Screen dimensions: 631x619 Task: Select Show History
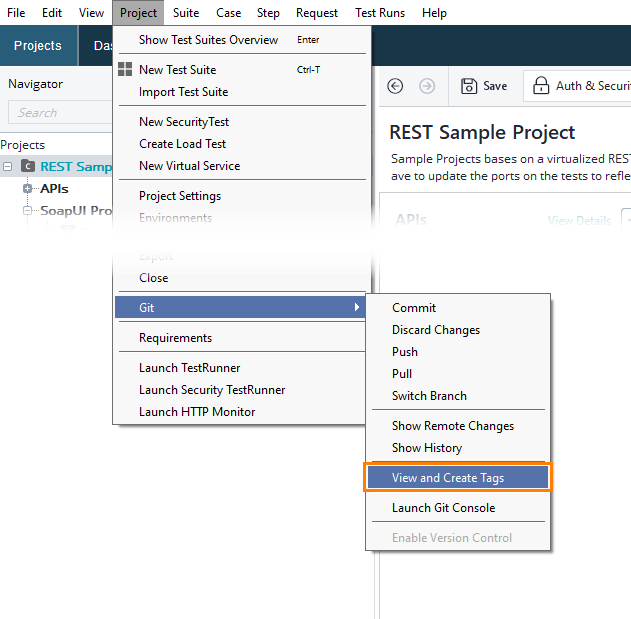[x=458, y=448]
